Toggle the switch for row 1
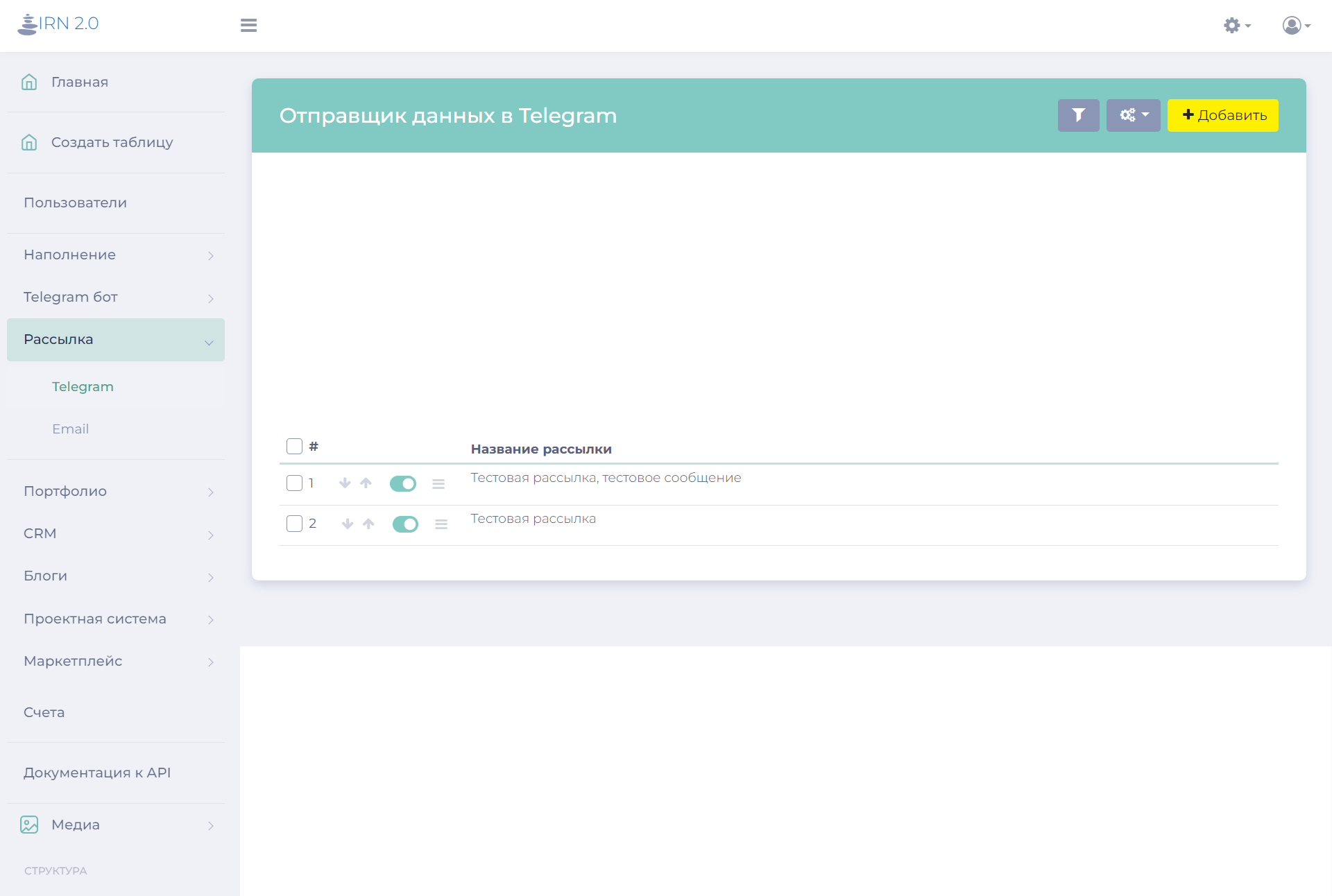Image resolution: width=1332 pixels, height=896 pixels. click(x=403, y=483)
